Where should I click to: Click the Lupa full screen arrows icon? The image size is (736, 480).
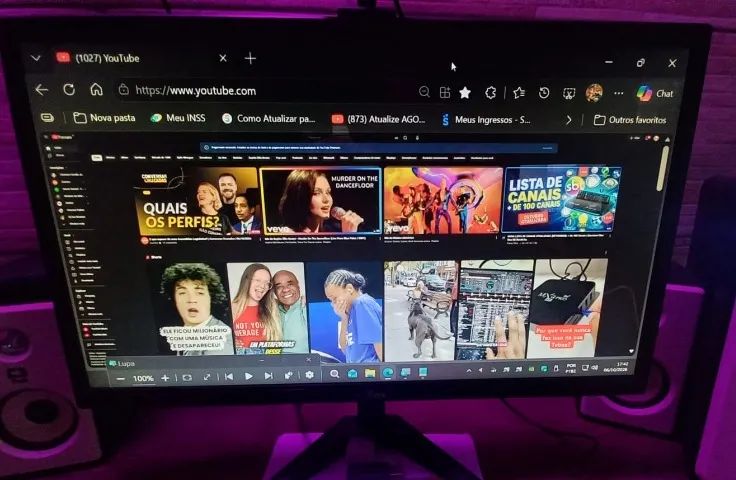tap(207, 377)
